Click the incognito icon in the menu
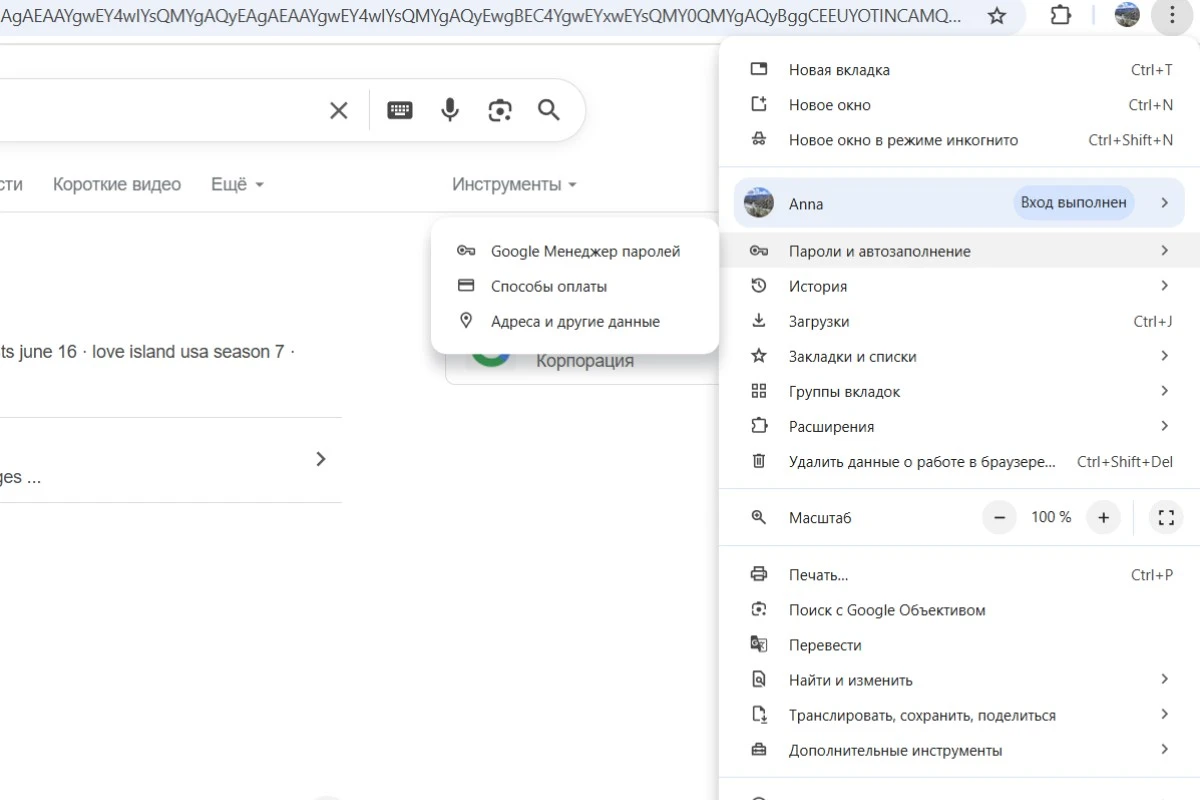The image size is (1200, 800). [x=759, y=139]
